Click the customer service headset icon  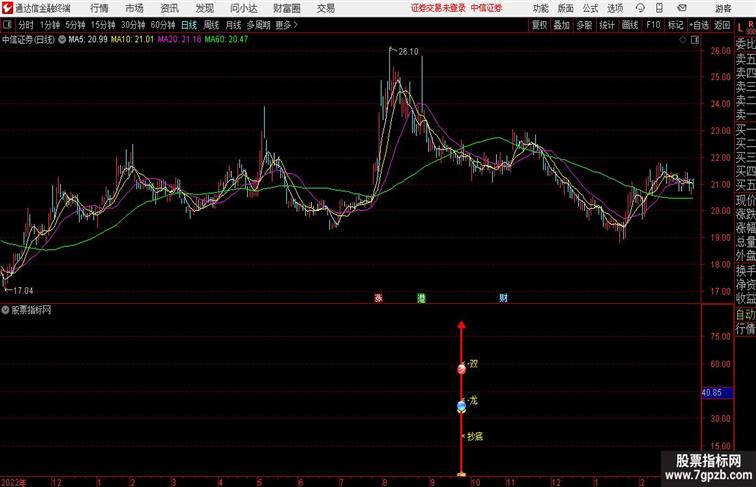[640, 8]
